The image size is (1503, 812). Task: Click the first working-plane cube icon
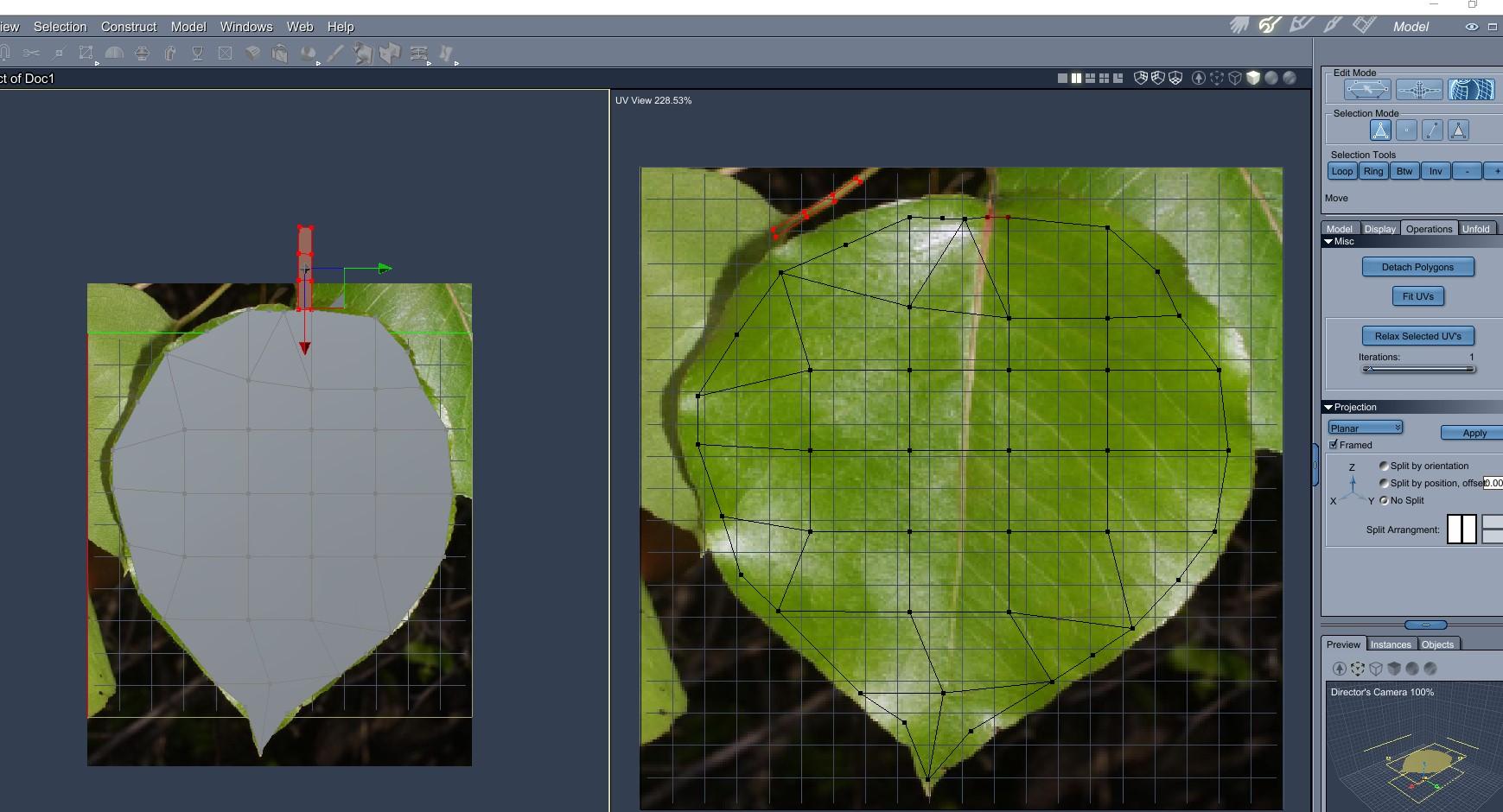point(1141,78)
